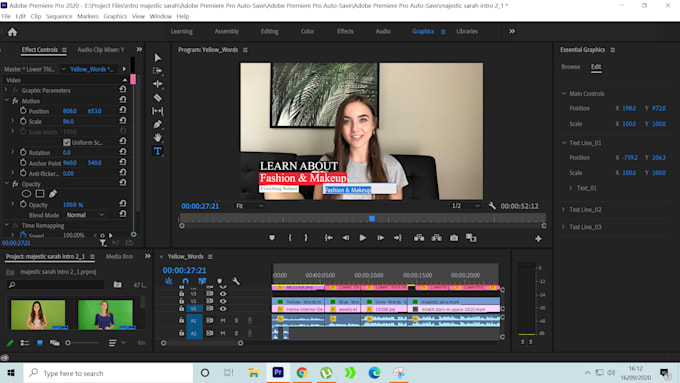Image resolution: width=680 pixels, height=383 pixels.
Task: Open the Blend Mode Normal dropdown
Action: (x=85, y=215)
